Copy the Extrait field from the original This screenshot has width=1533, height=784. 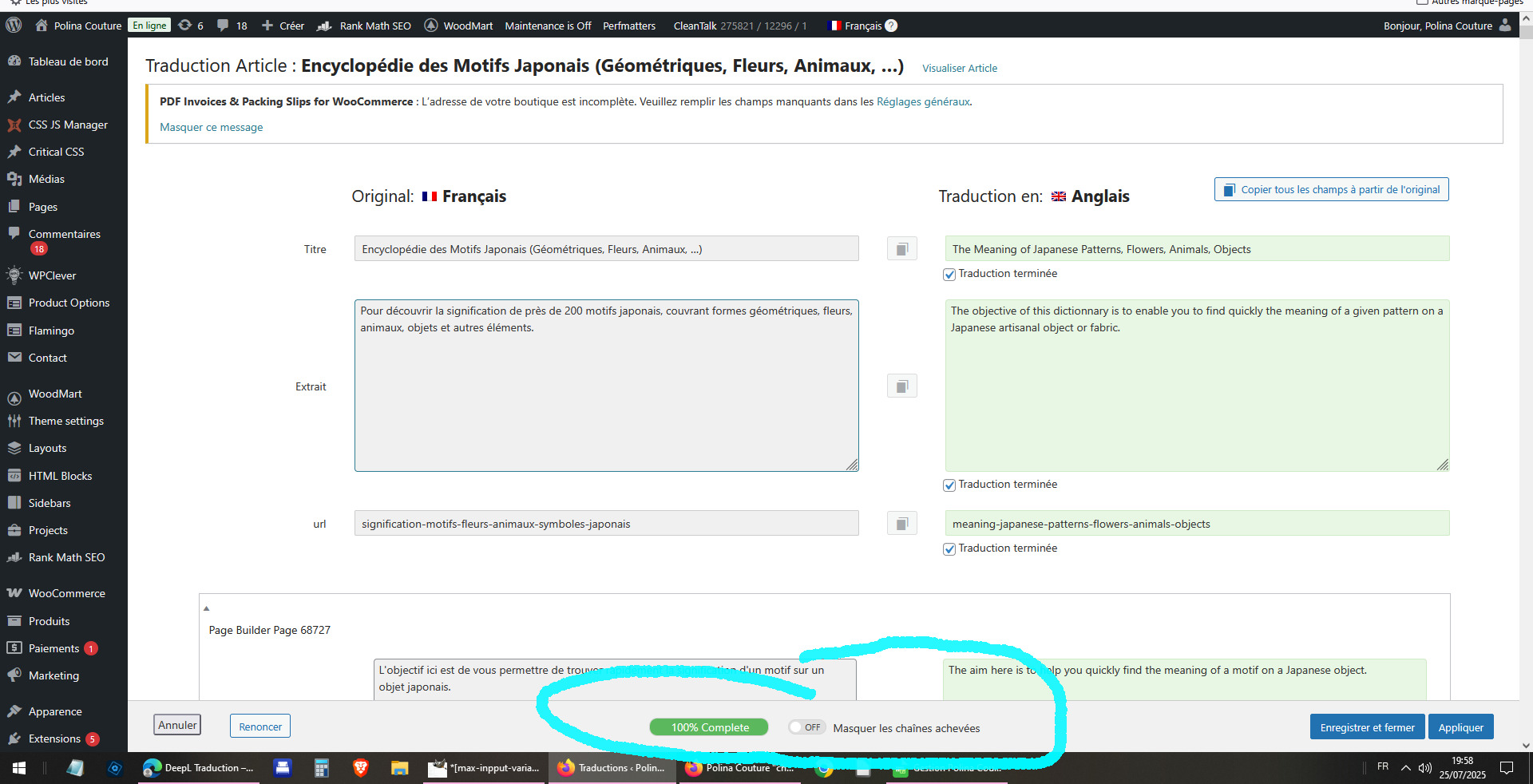(x=901, y=386)
